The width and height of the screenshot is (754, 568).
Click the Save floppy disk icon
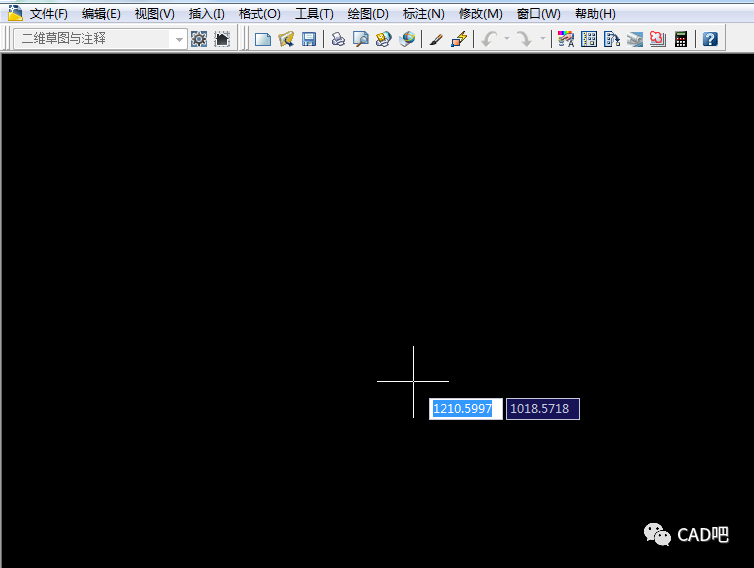(309, 39)
